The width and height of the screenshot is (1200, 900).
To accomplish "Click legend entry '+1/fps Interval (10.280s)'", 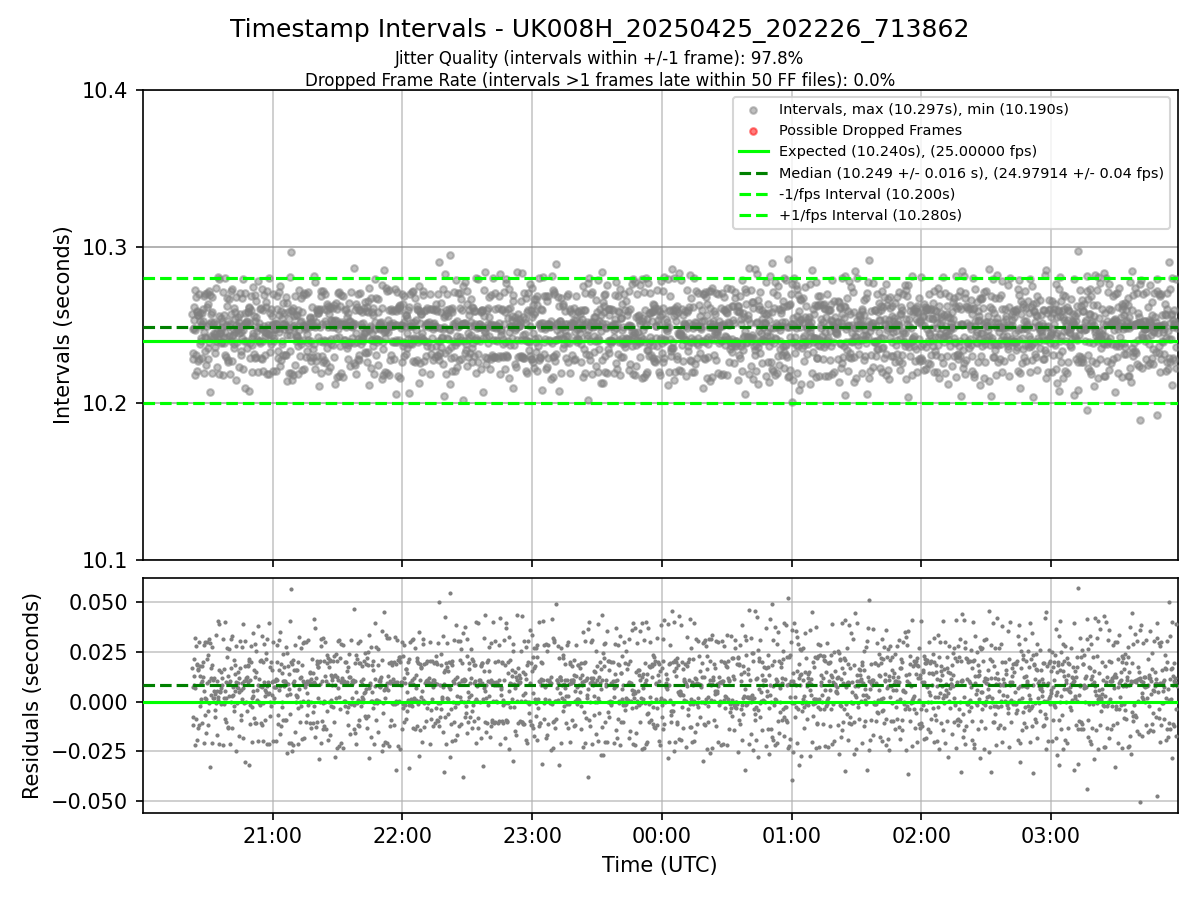I will pos(870,215).
